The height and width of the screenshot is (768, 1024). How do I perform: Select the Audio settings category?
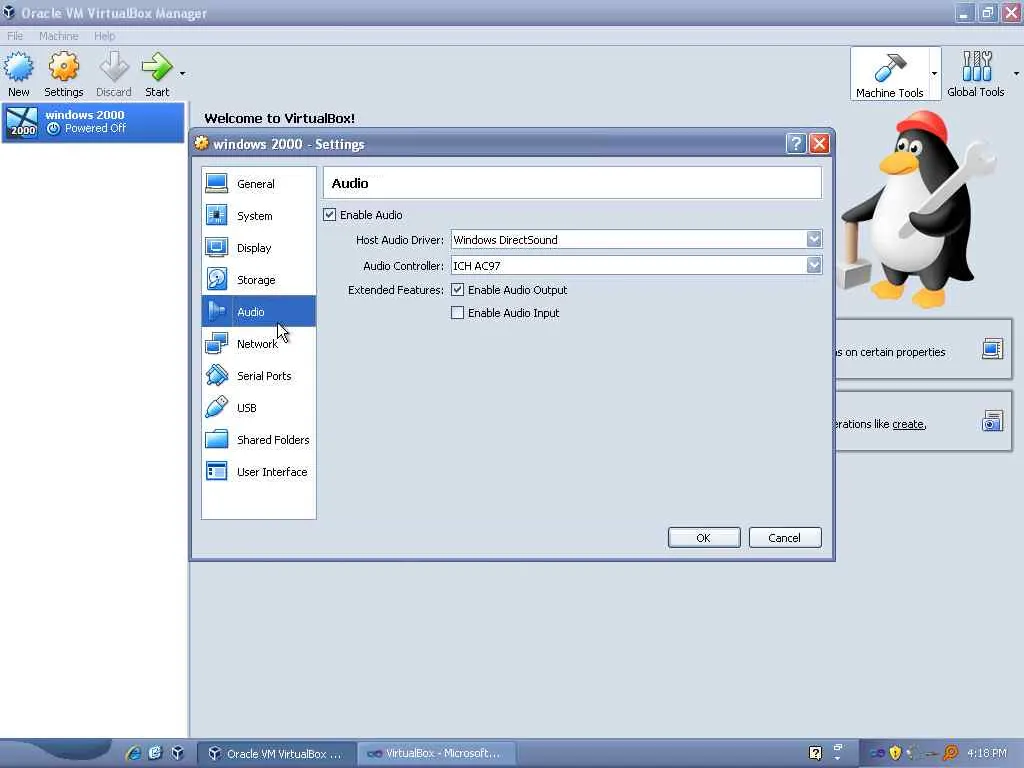[x=259, y=312]
